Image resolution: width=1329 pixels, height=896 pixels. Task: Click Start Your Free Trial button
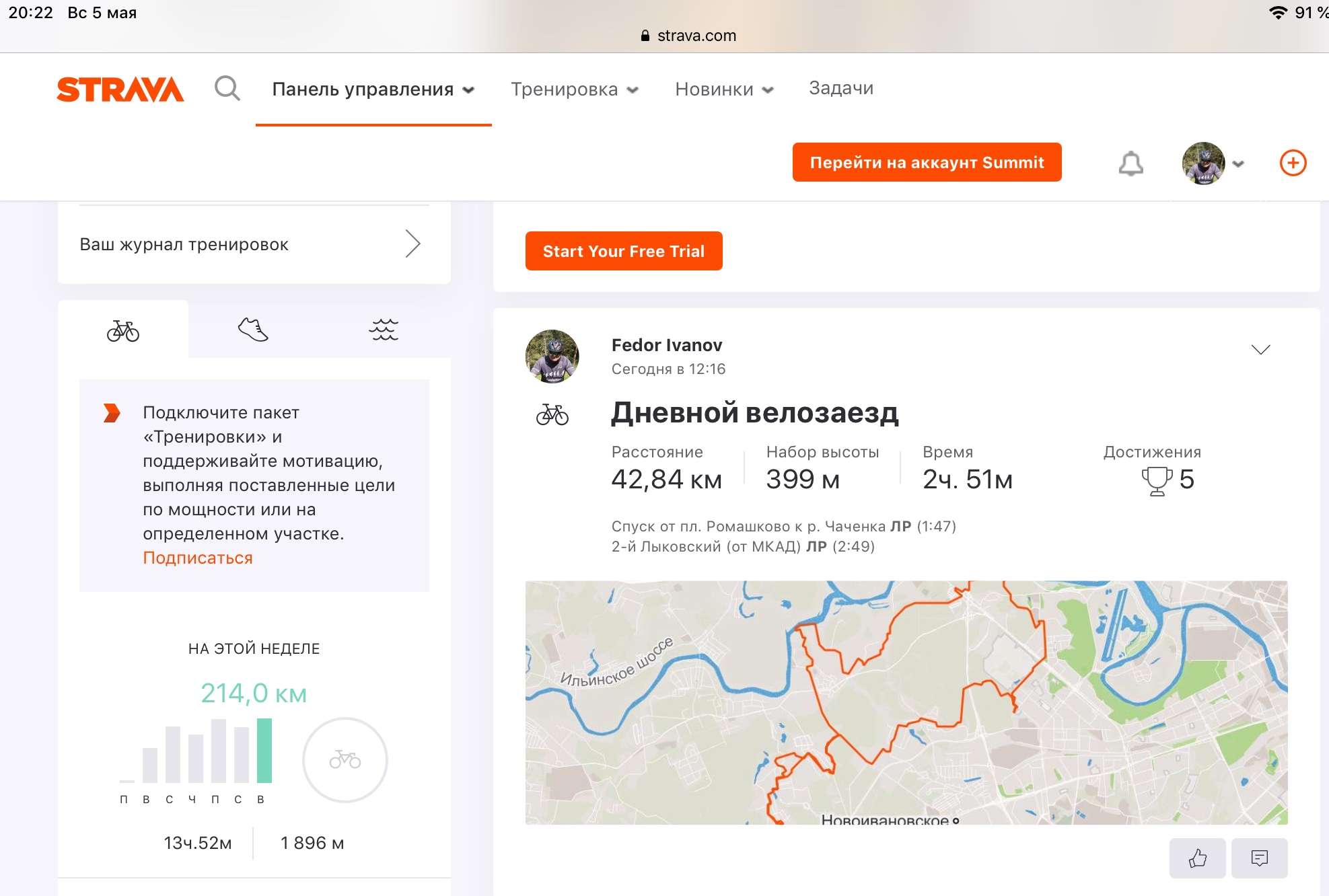[x=623, y=251]
